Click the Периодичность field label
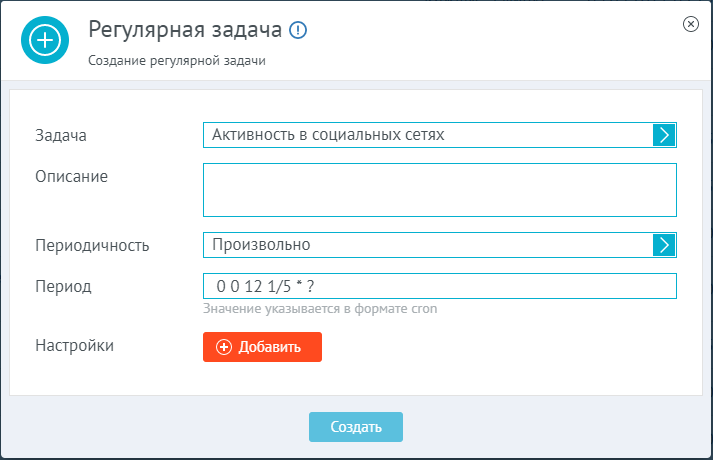This screenshot has width=713, height=460. click(x=92, y=245)
